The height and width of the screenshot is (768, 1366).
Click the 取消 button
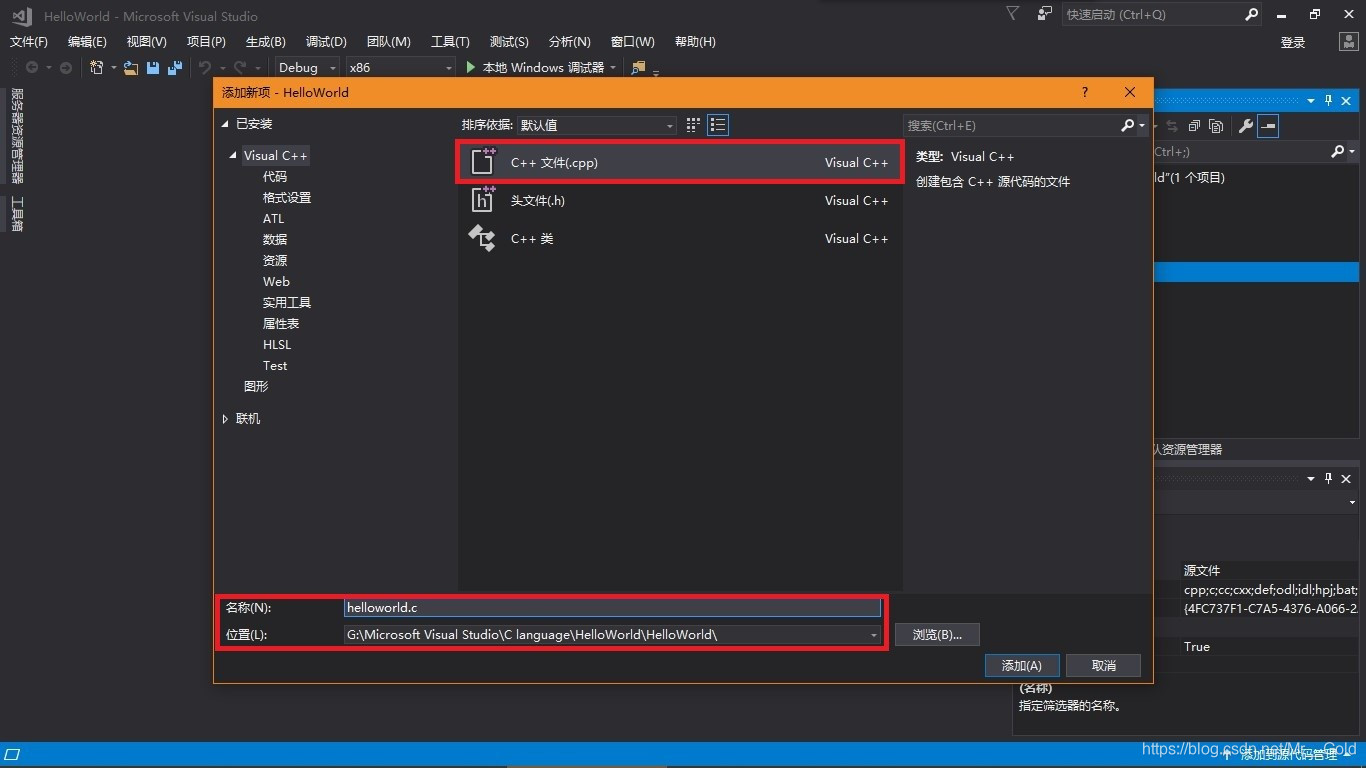[x=1104, y=665]
